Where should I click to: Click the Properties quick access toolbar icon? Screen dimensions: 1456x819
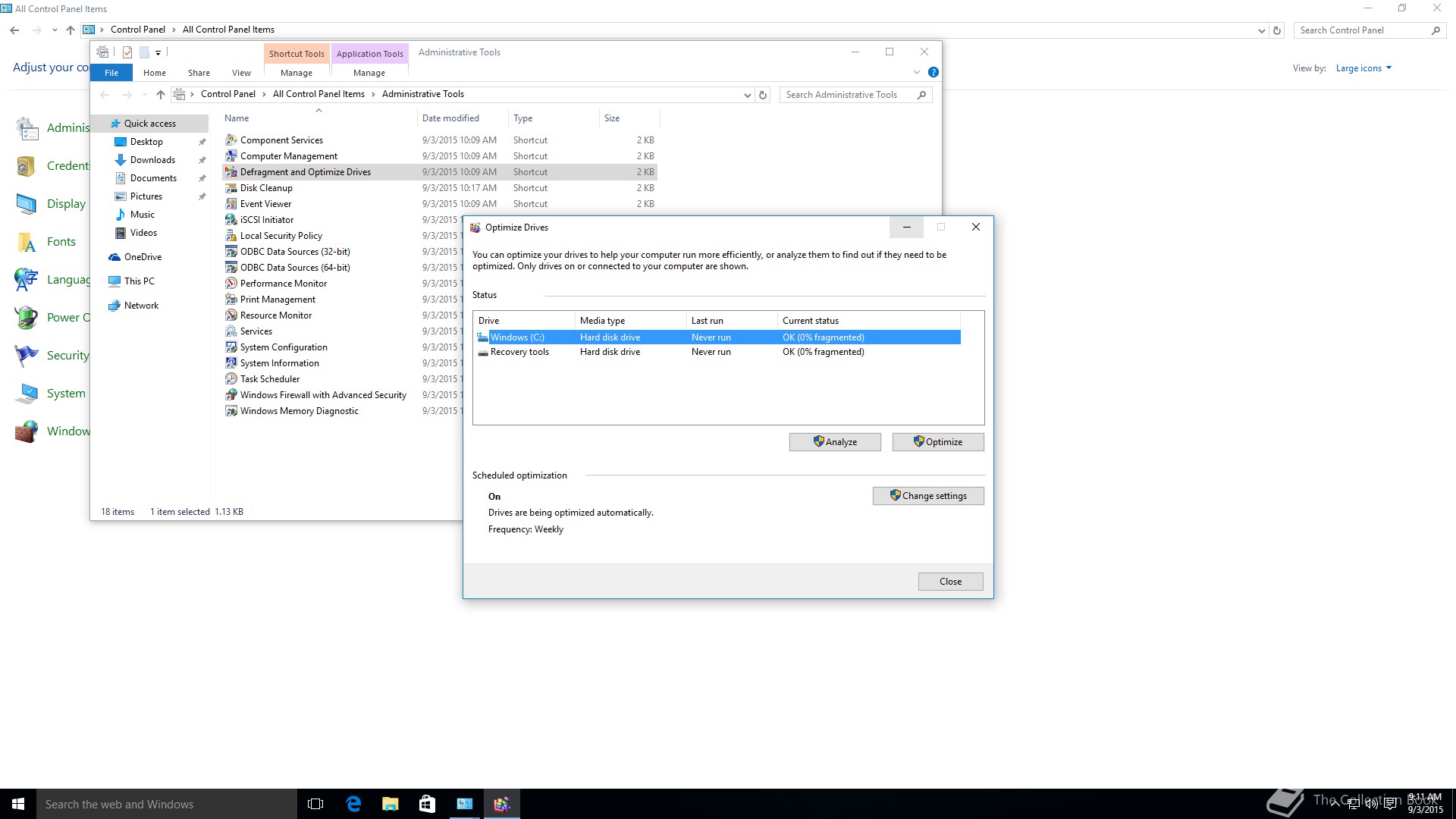127,52
